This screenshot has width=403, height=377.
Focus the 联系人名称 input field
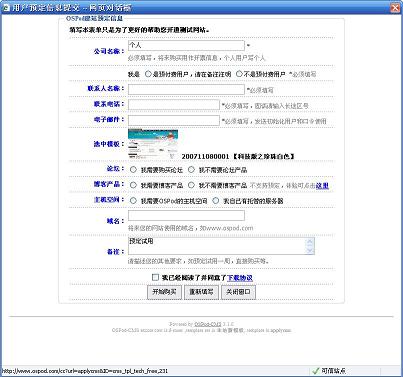tap(186, 89)
